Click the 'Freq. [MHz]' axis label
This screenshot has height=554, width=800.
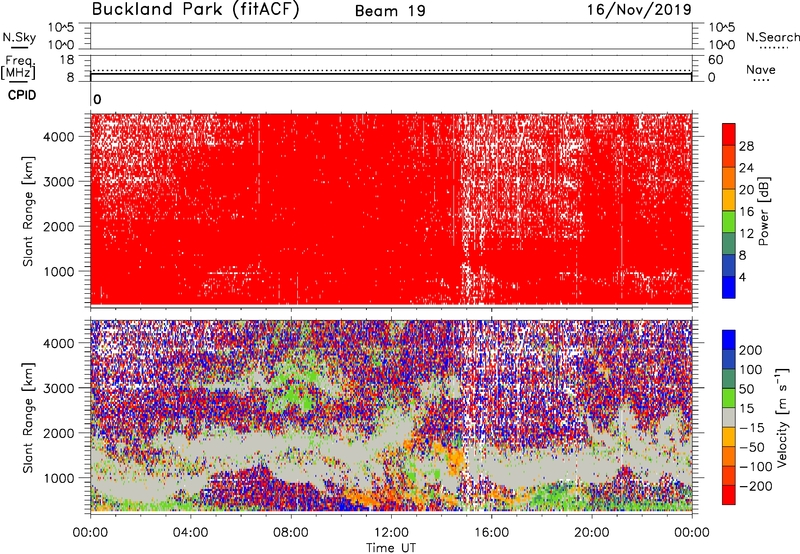tap(18, 68)
